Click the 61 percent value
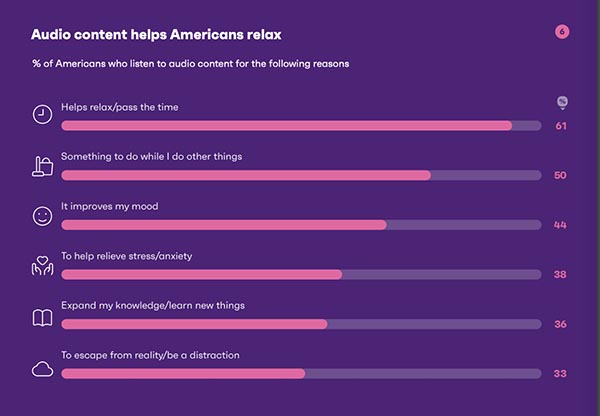 point(561,126)
